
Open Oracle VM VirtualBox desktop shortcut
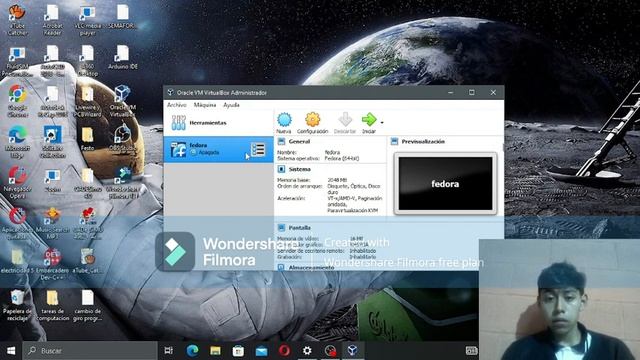pos(122,102)
